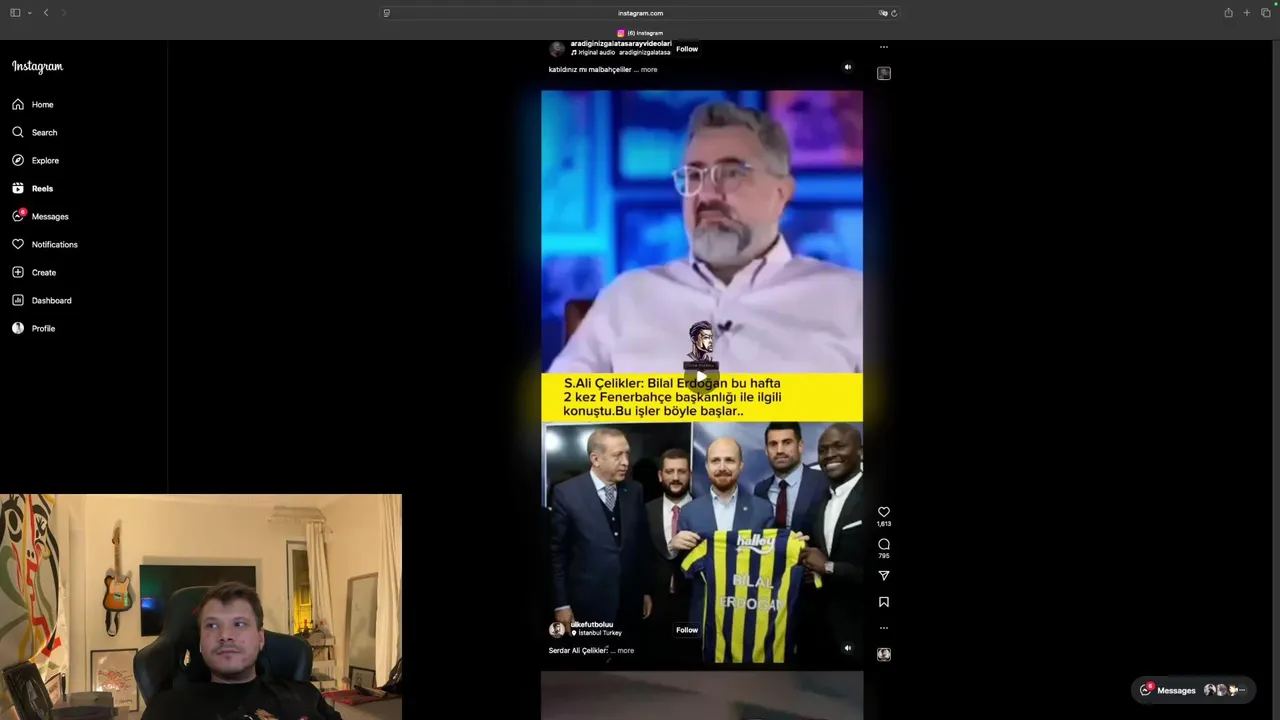Open floating Messages button at bottom right
Screen dimensions: 1280x720
coord(1194,690)
